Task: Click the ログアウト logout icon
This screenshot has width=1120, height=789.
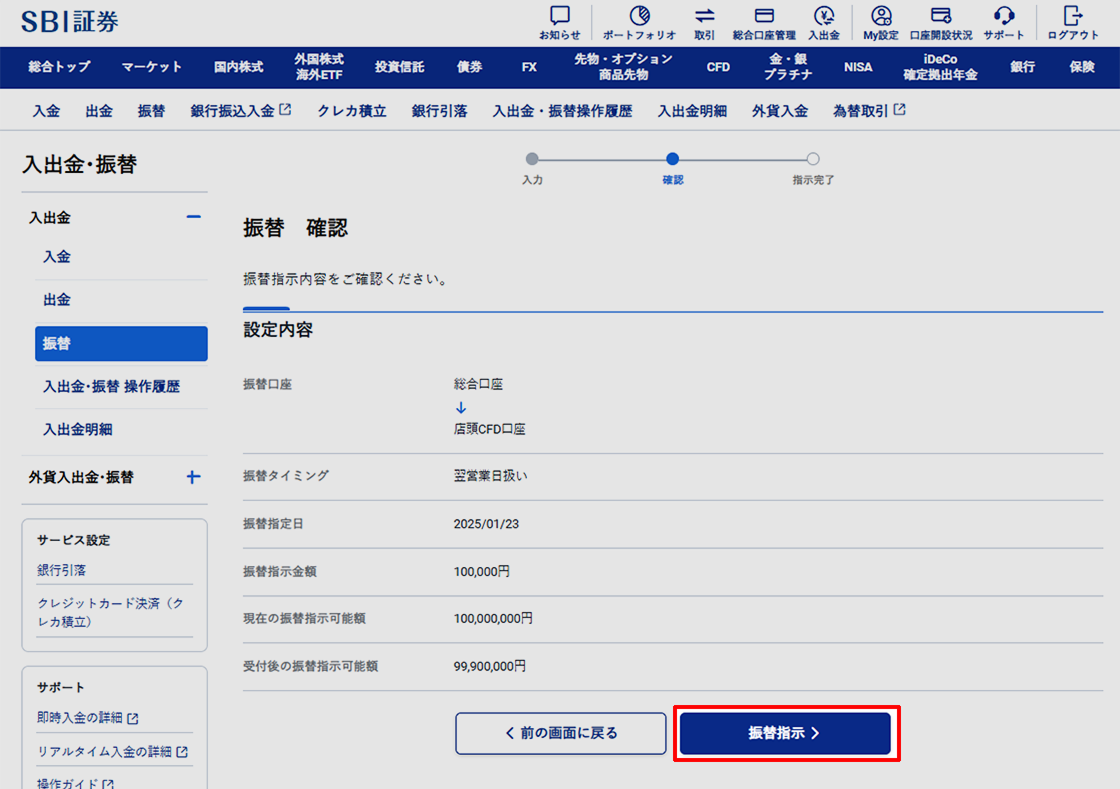Action: click(x=1073, y=17)
